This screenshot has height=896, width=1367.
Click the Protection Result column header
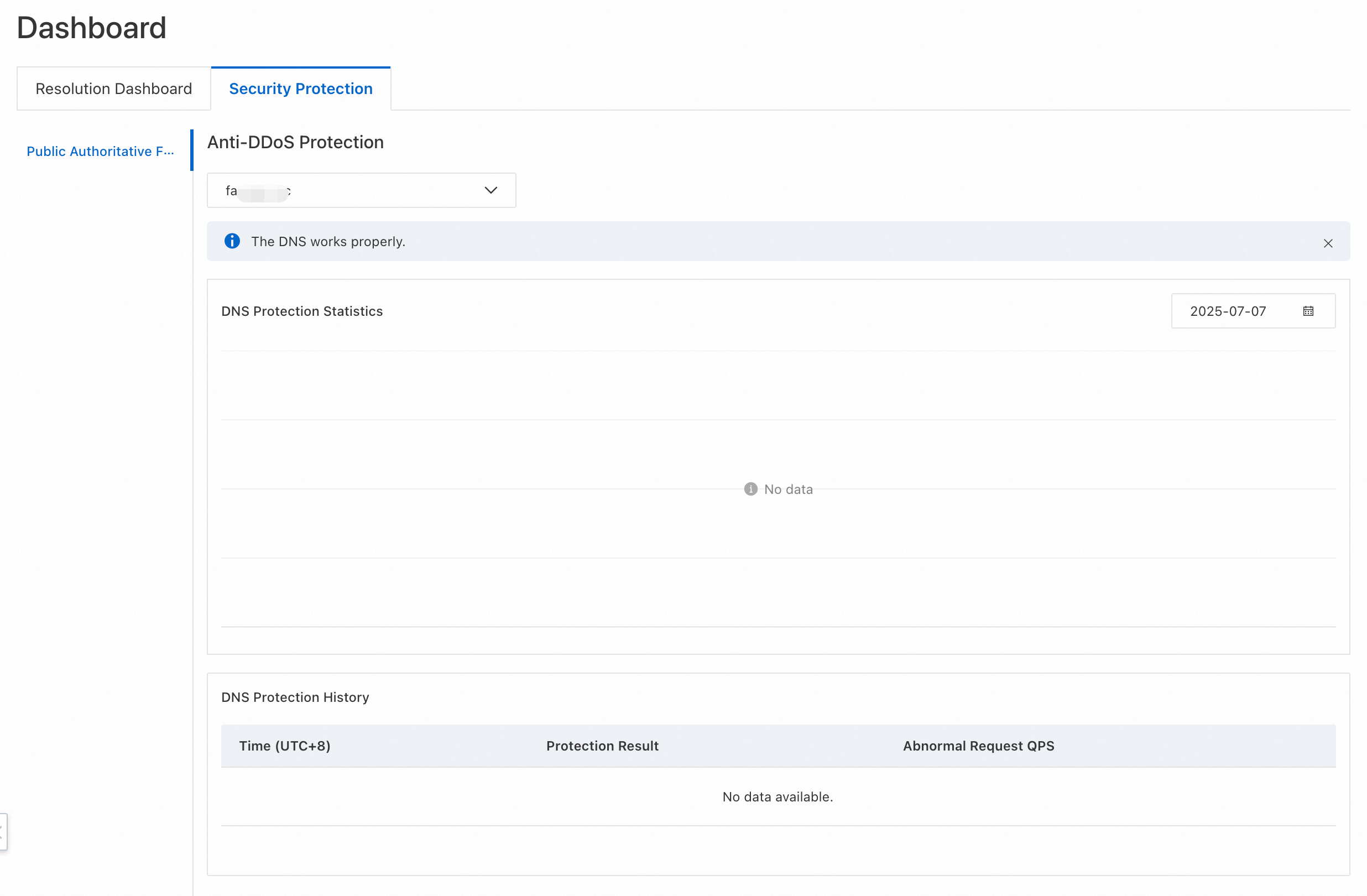[602, 746]
